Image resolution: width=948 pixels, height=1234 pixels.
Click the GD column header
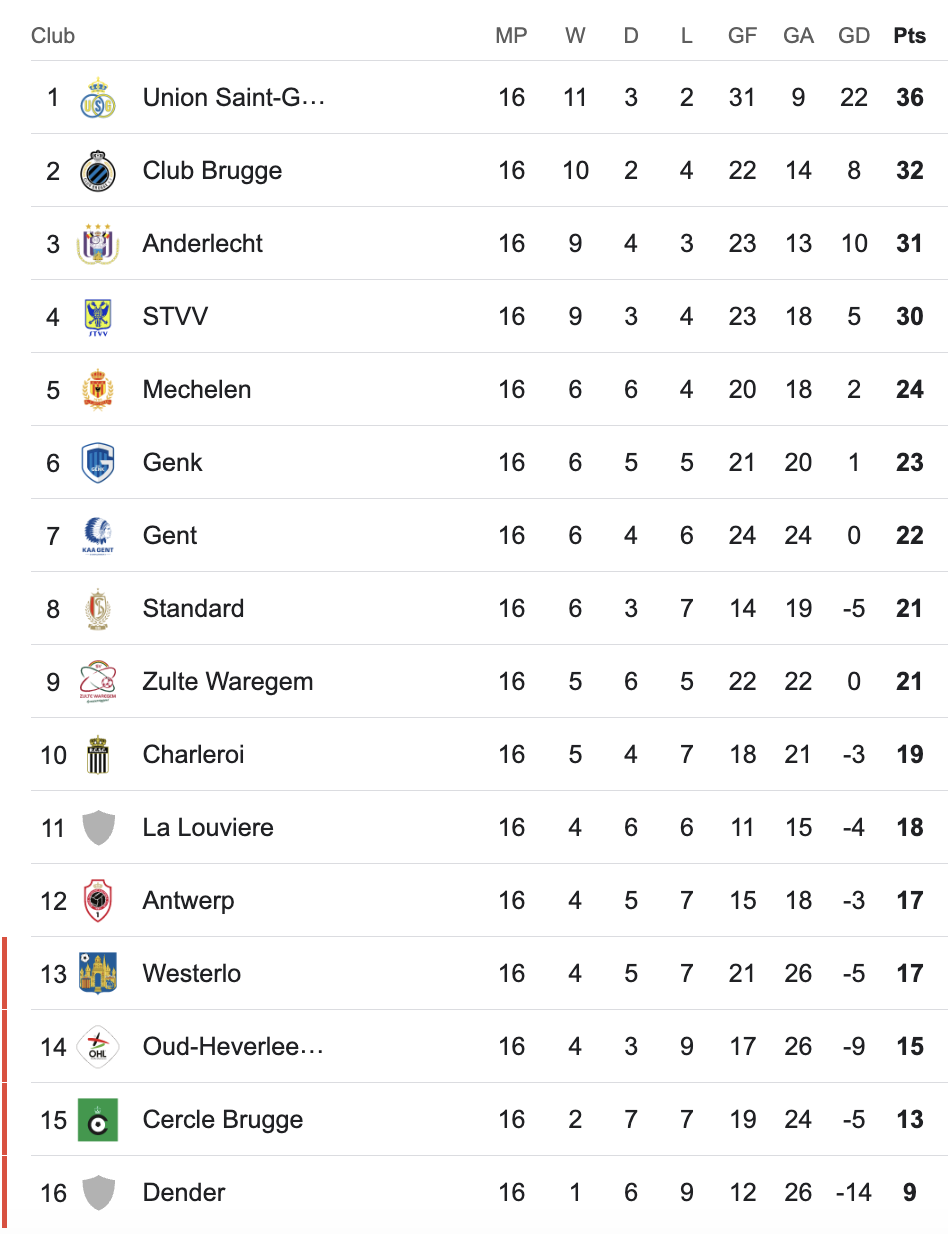point(854,36)
